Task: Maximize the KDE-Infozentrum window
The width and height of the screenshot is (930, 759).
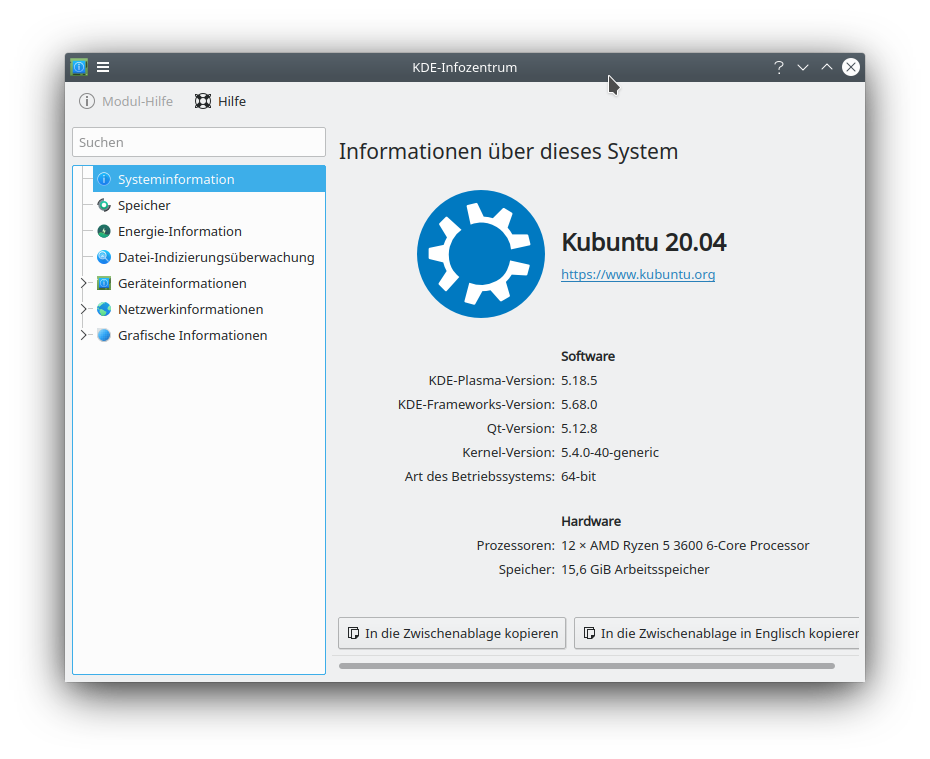Action: click(827, 67)
